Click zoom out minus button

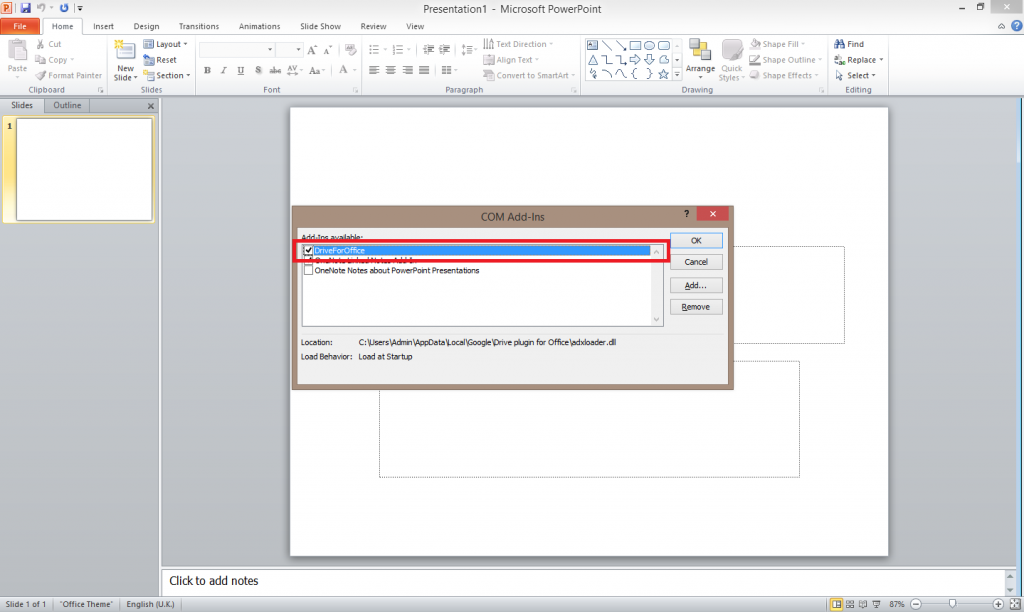tap(916, 604)
